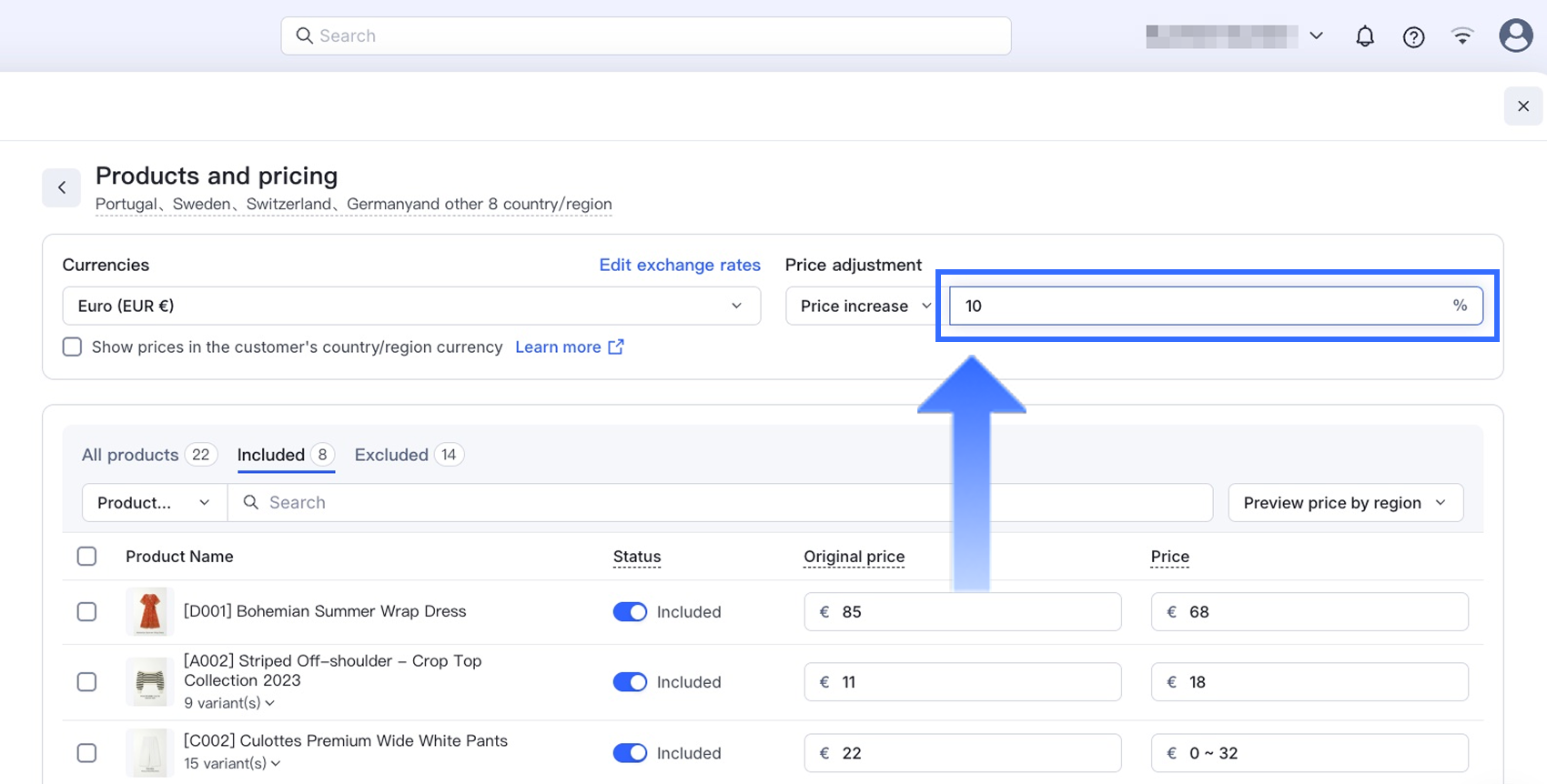Screen dimensions: 1547x784
Task: Open the notifications bell icon
Action: (1364, 36)
